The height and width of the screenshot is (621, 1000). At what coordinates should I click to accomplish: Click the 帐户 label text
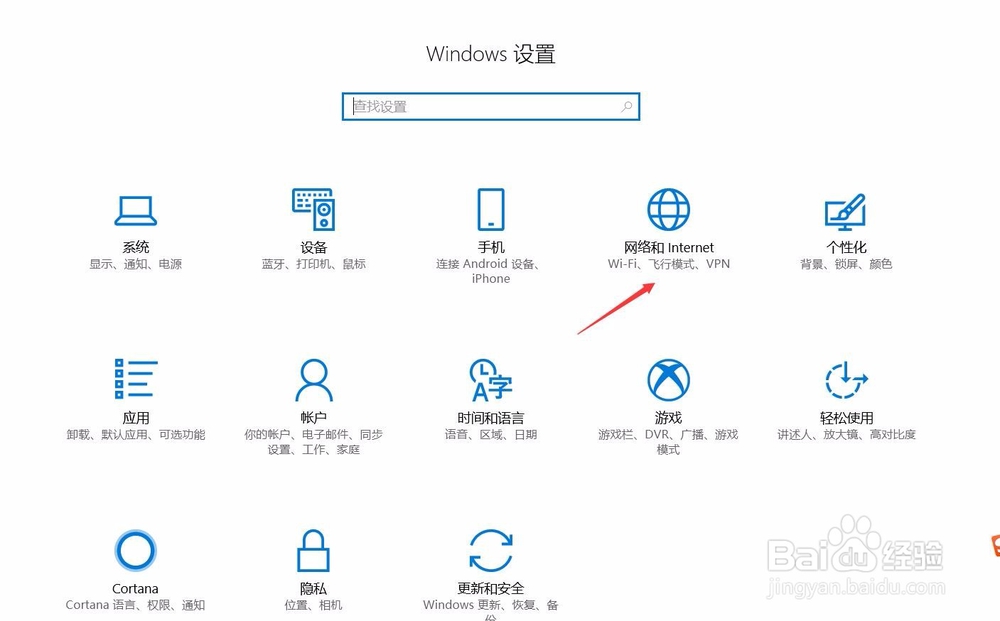313,418
